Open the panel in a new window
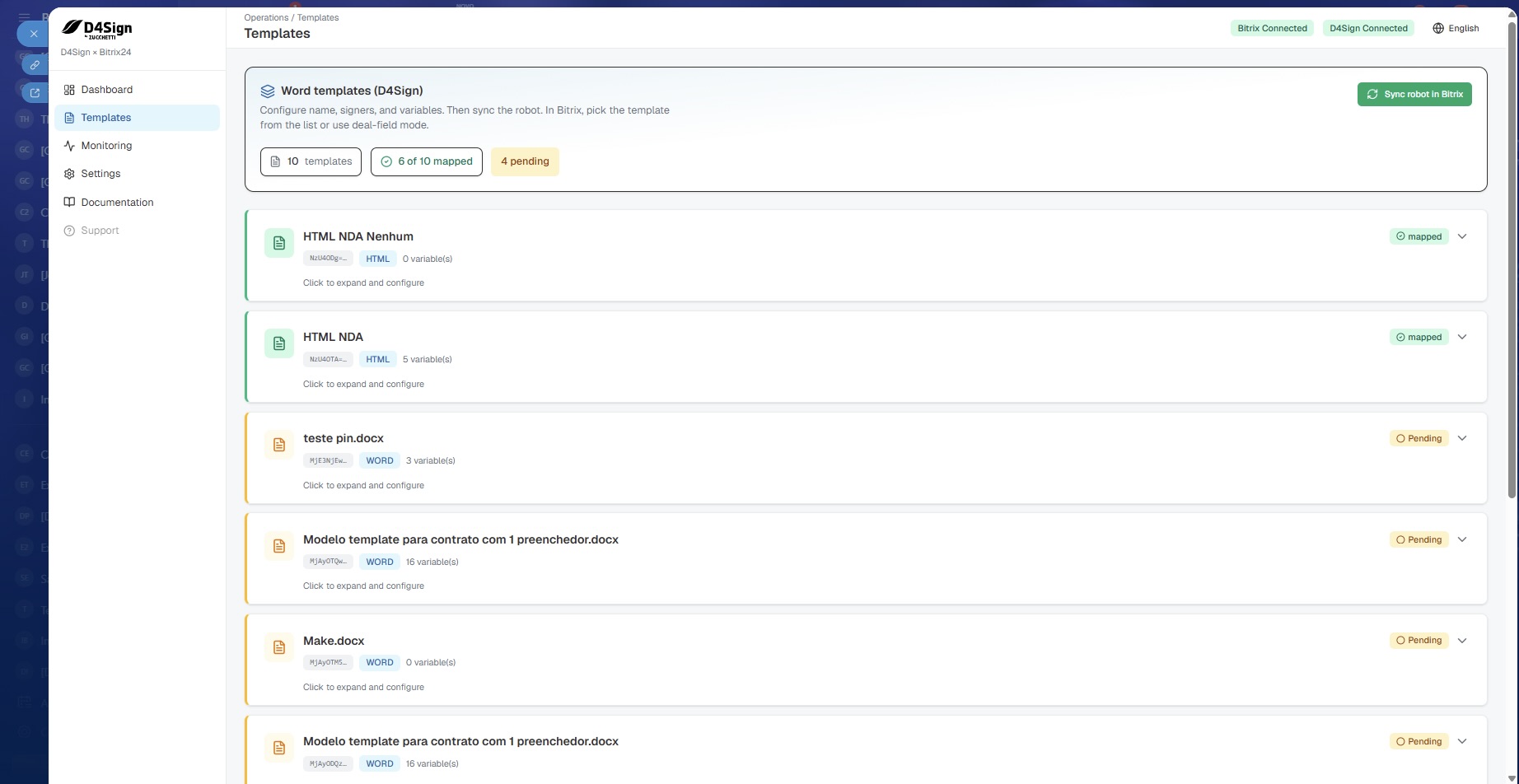The image size is (1519, 784). 35,93
